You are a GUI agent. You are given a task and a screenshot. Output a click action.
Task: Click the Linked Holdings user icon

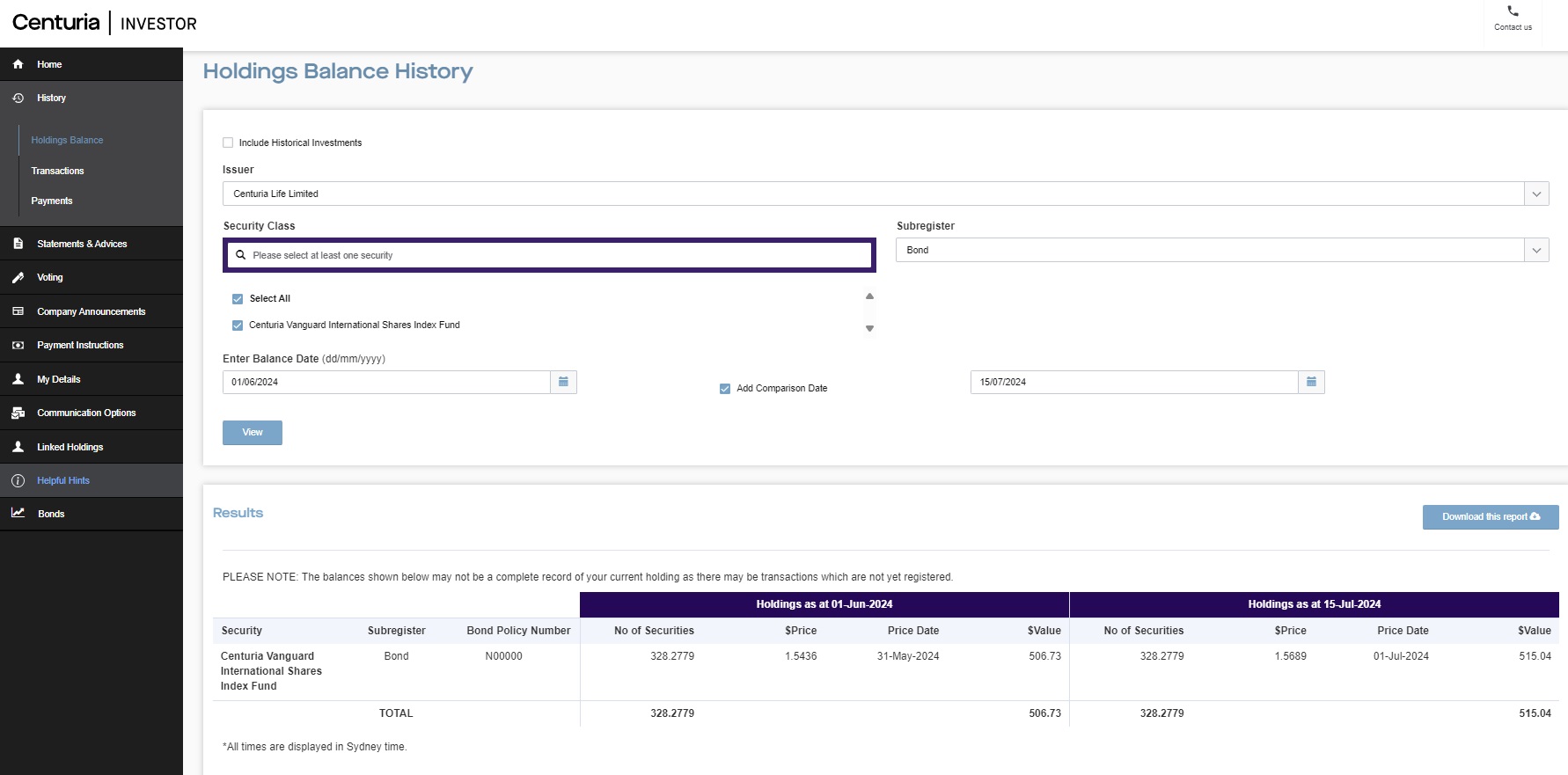(x=18, y=447)
